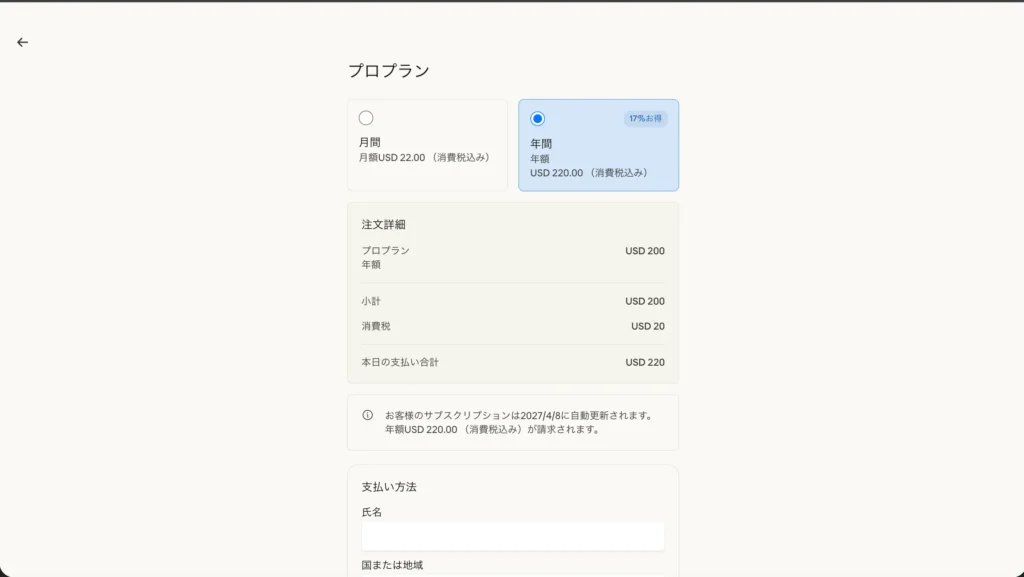Click the 消費税 amount USD 20
This screenshot has height=577, width=1024.
coord(647,326)
